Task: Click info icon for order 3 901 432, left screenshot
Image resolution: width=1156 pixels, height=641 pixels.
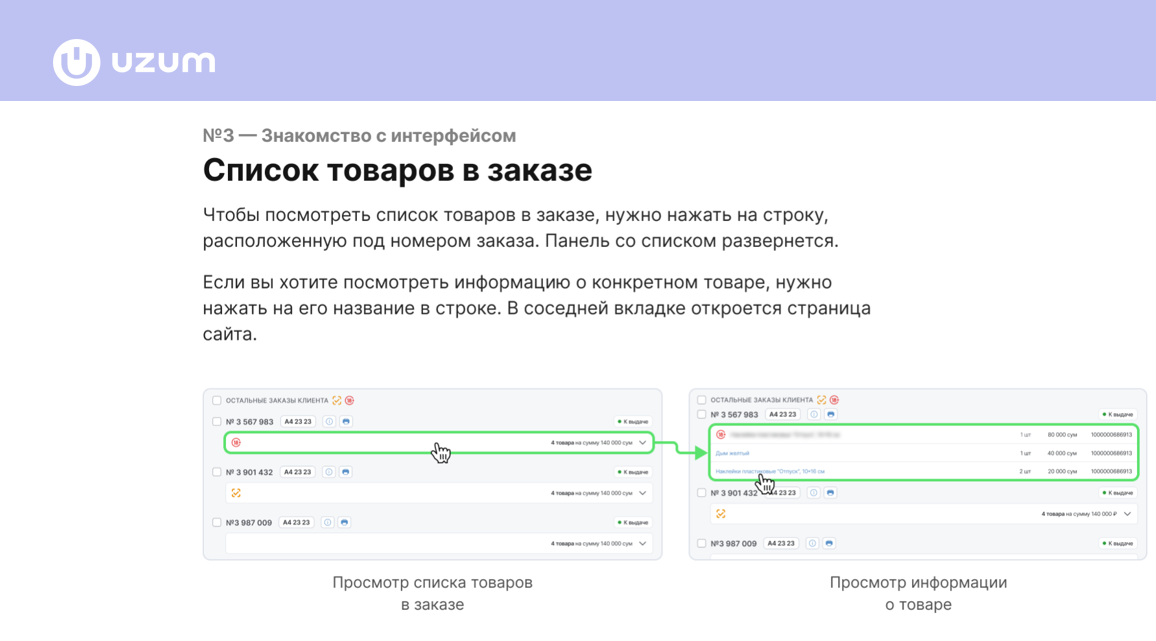Action: 329,472
